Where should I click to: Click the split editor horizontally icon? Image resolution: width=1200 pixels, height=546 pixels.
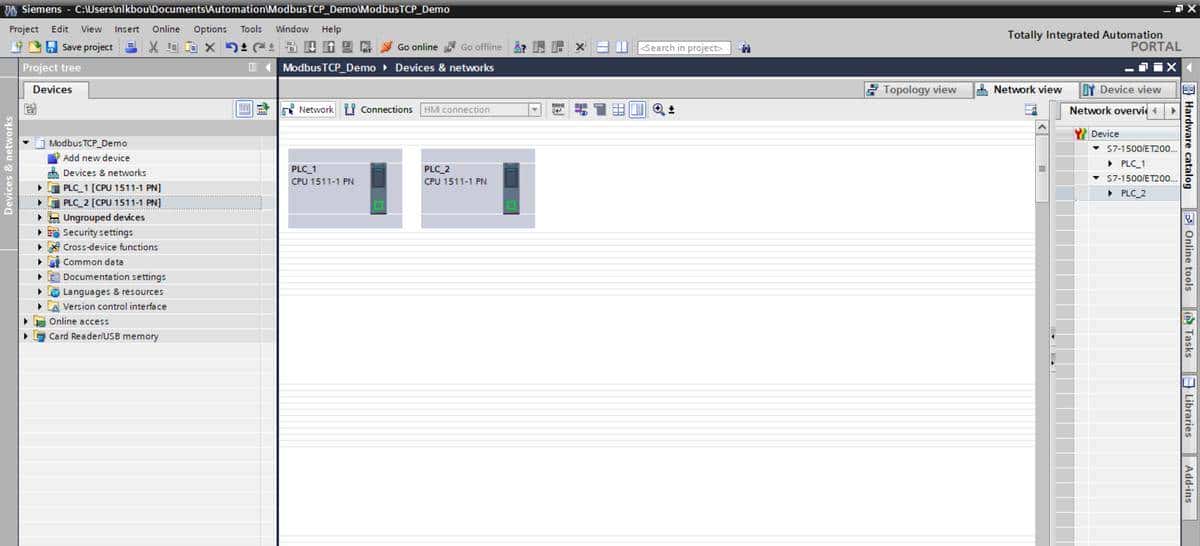603,47
